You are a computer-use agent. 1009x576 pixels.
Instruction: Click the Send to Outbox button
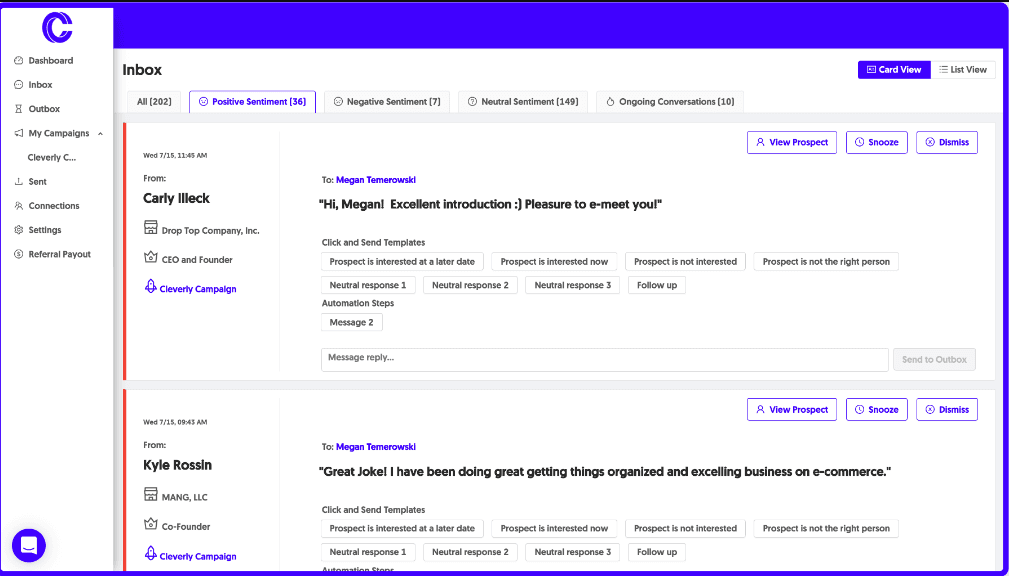[x=934, y=360]
